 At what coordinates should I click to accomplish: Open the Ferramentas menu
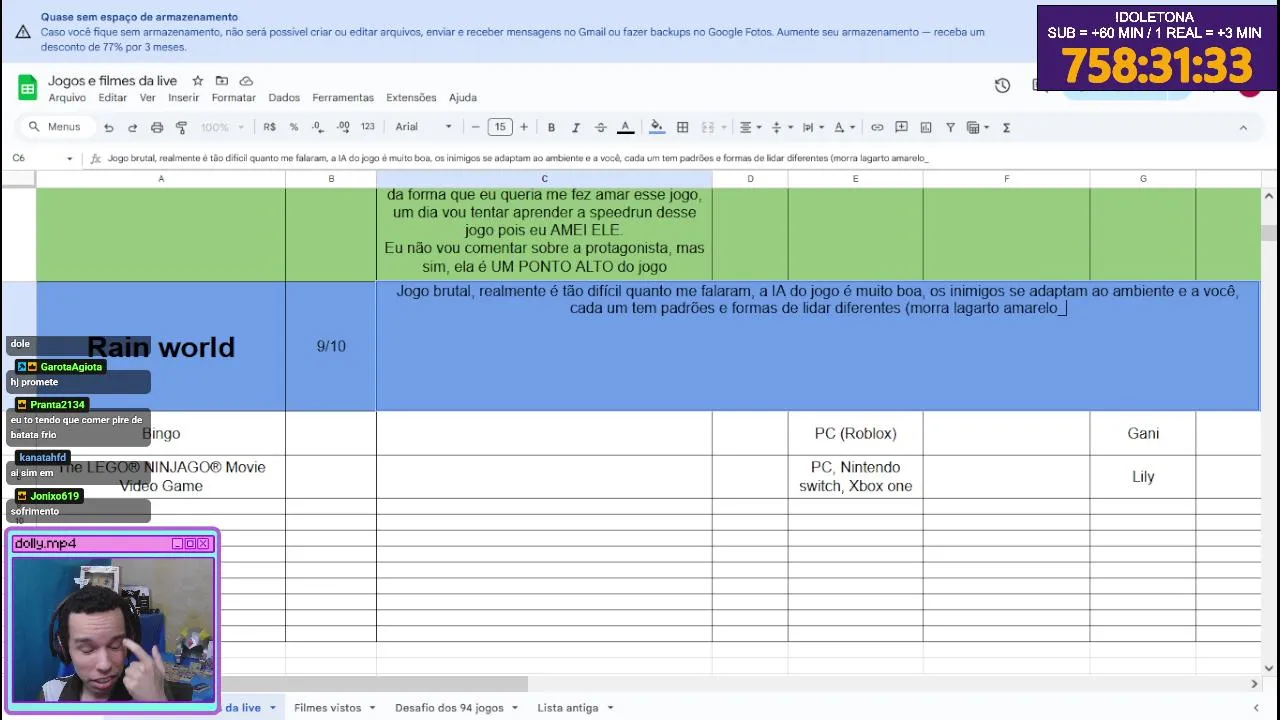(343, 98)
